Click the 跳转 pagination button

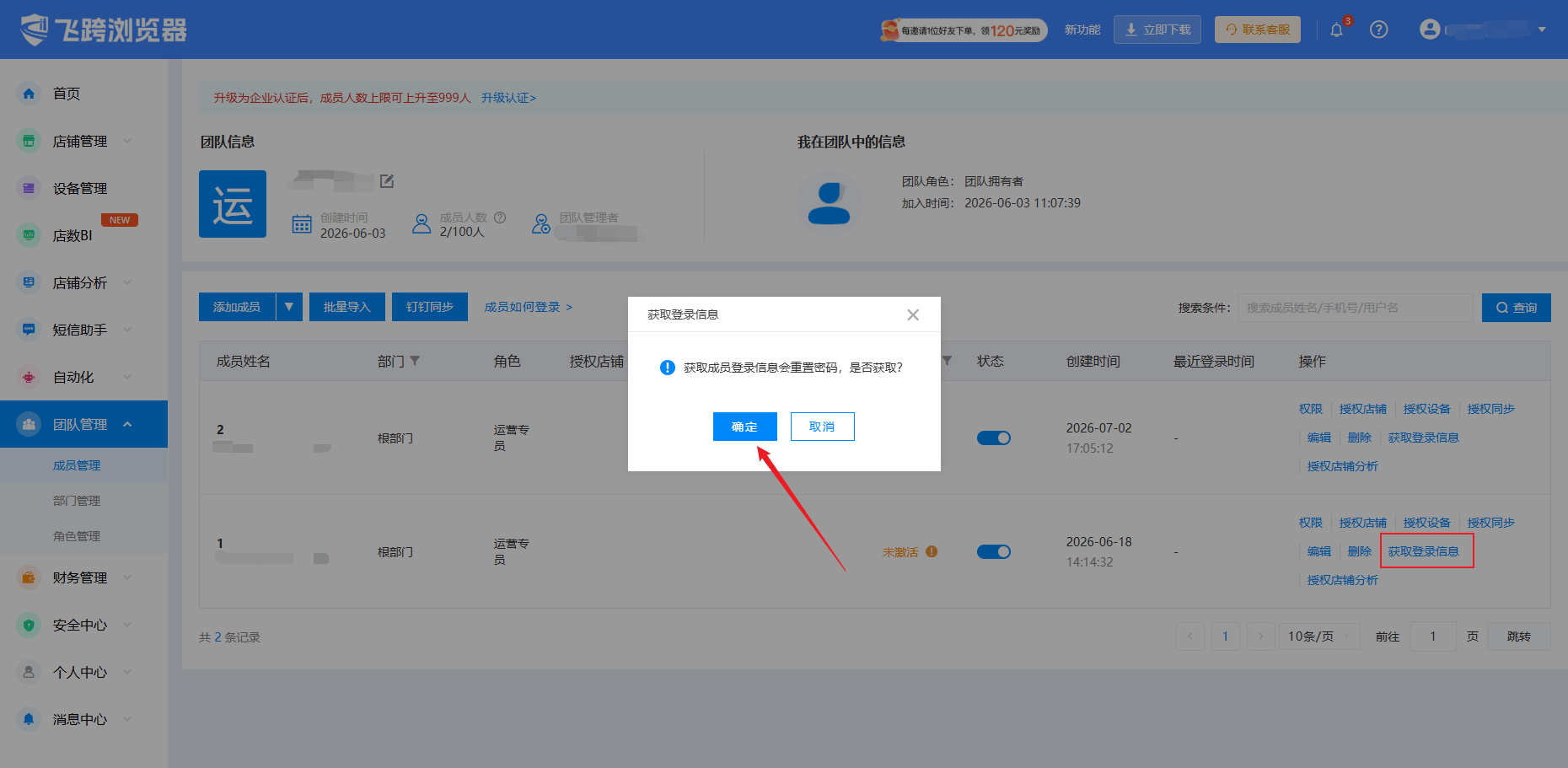(x=1518, y=636)
